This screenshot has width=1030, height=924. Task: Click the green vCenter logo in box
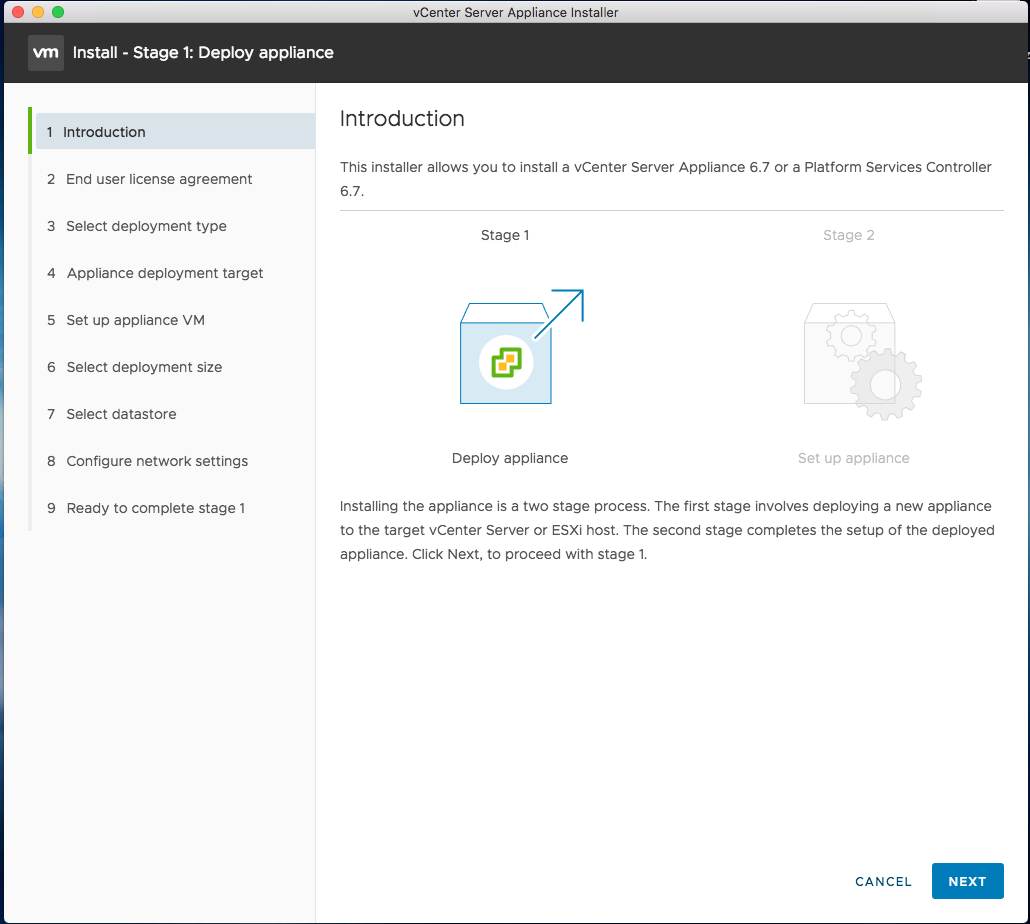[x=506, y=362]
